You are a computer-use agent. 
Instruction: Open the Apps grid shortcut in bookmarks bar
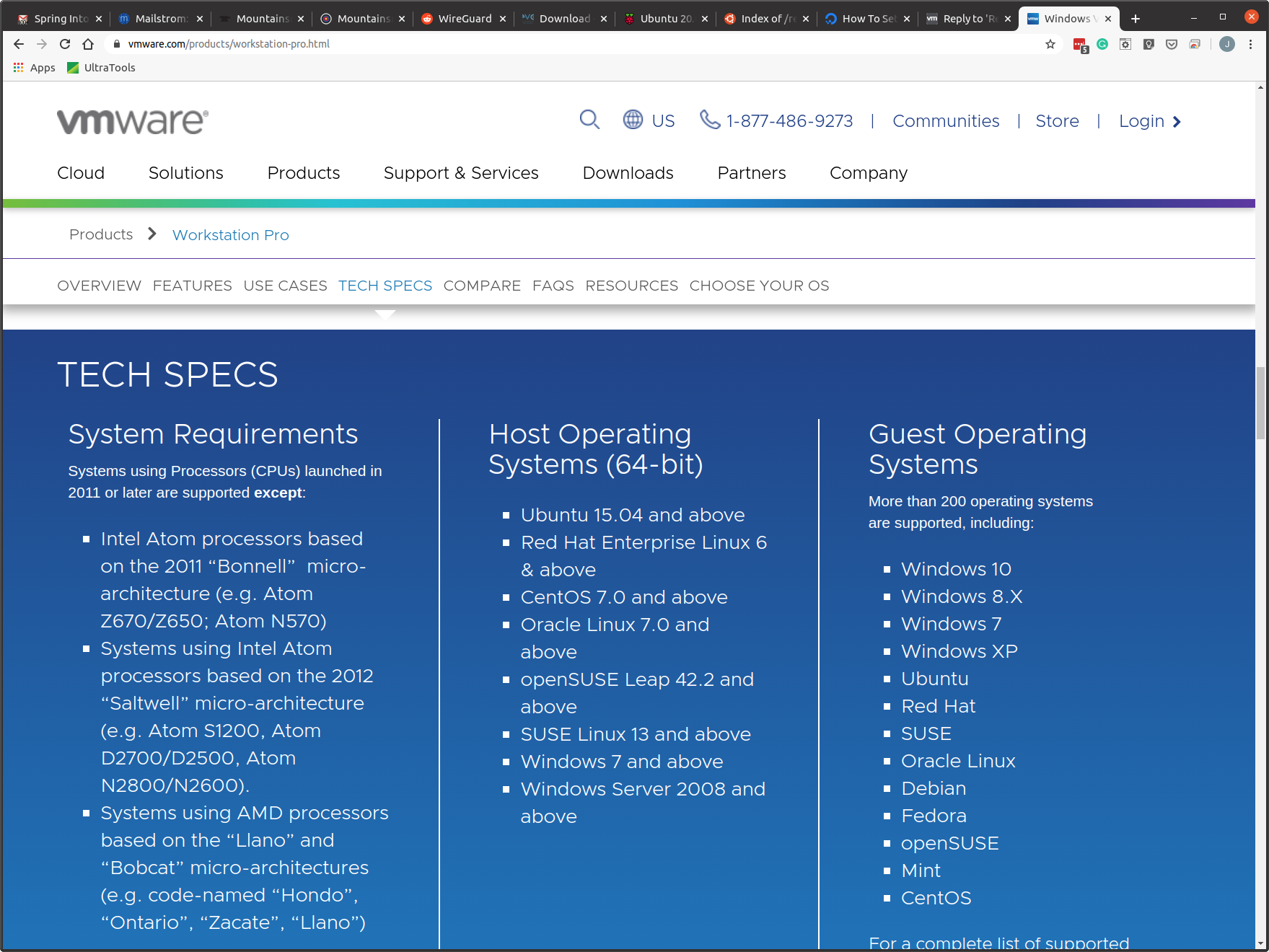(34, 68)
